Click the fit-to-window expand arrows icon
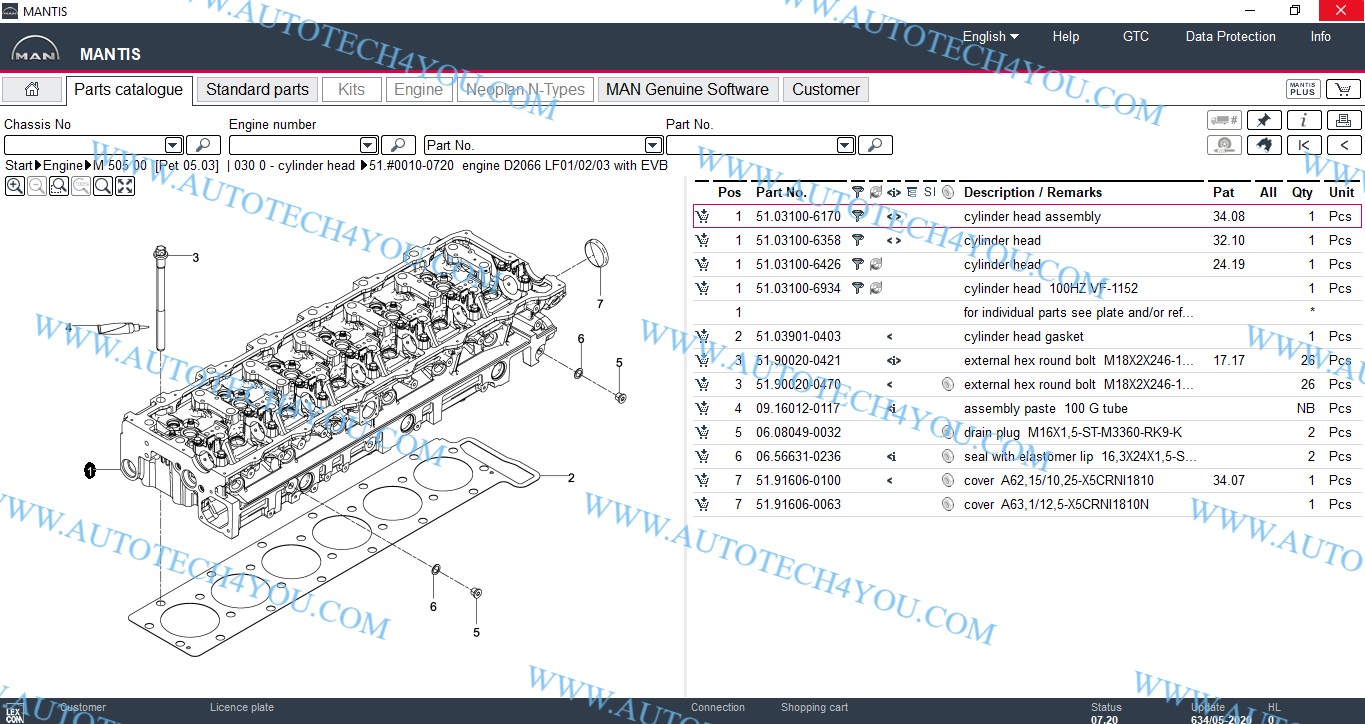The height and width of the screenshot is (724, 1365). [125, 186]
